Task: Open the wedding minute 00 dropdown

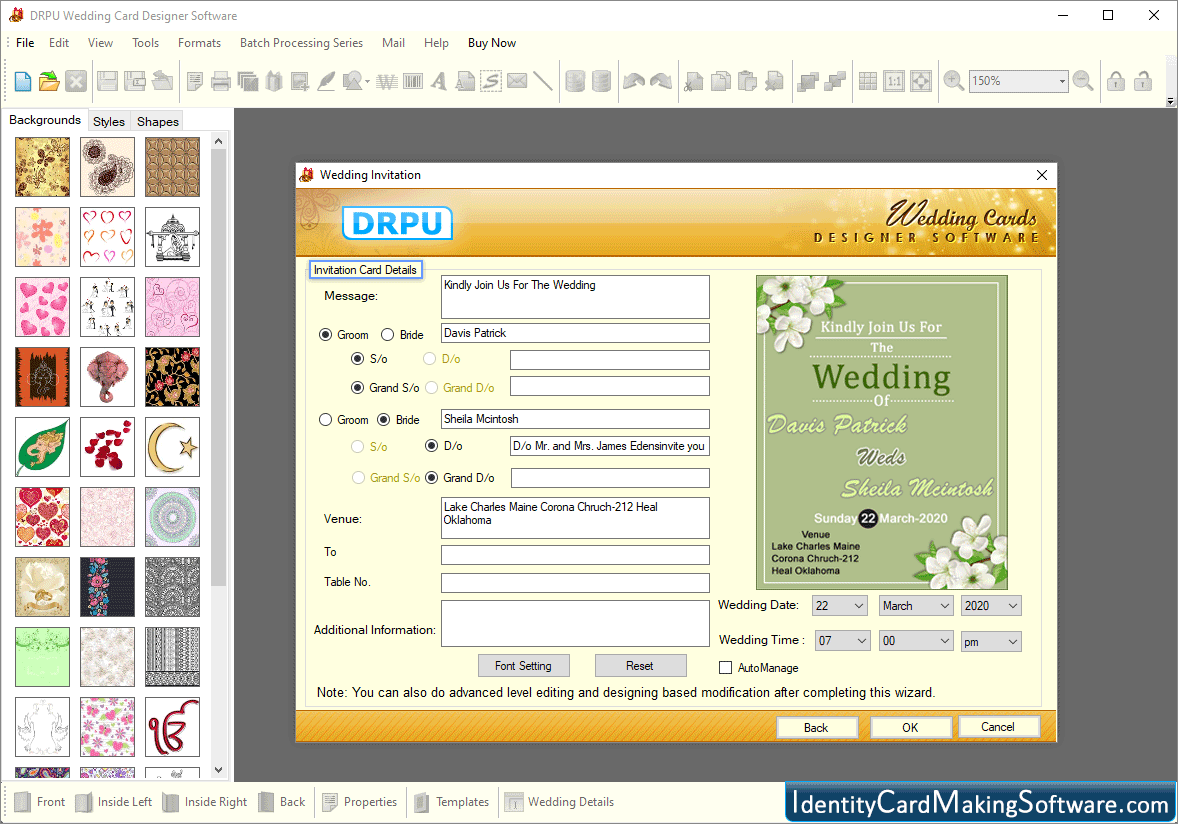Action: pos(916,641)
